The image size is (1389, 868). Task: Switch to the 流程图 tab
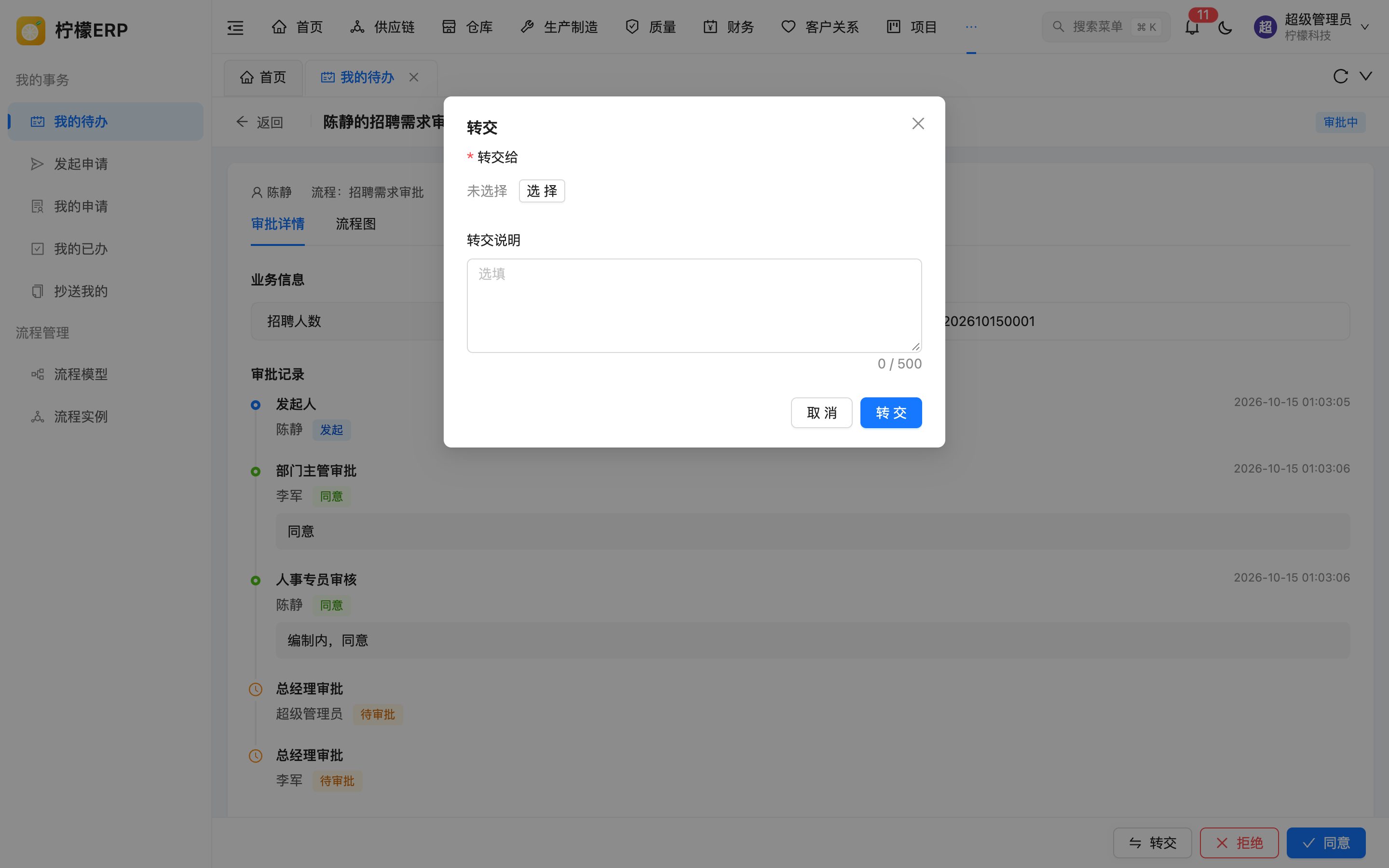point(355,224)
